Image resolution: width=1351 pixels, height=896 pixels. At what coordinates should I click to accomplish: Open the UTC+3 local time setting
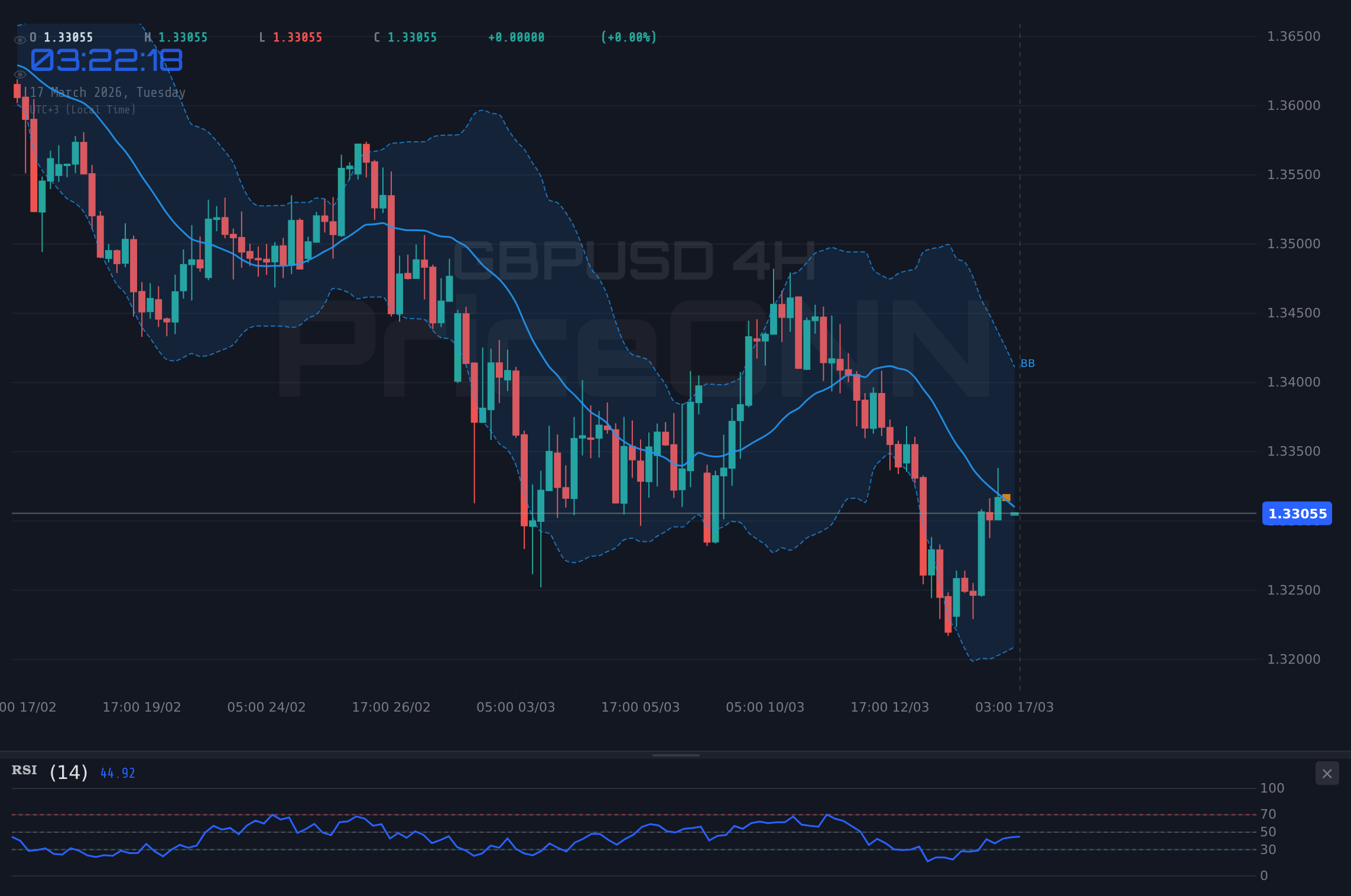[x=83, y=109]
